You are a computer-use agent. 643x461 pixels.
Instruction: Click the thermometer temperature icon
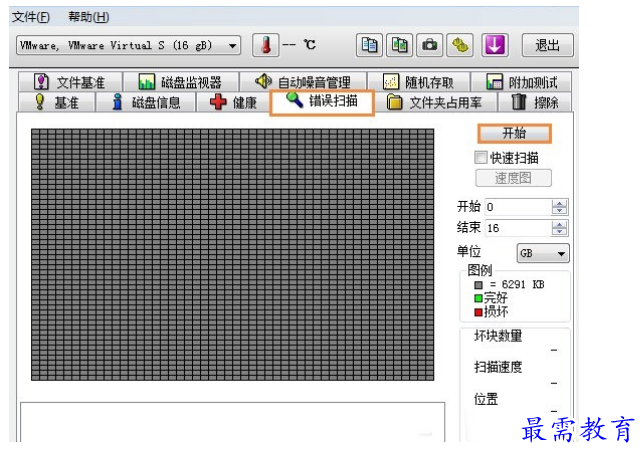(266, 45)
